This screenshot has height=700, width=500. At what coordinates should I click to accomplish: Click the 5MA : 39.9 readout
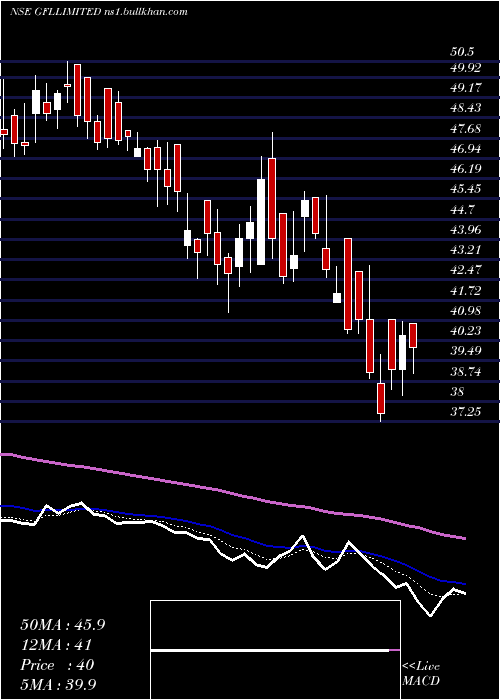pyautogui.click(x=59, y=685)
